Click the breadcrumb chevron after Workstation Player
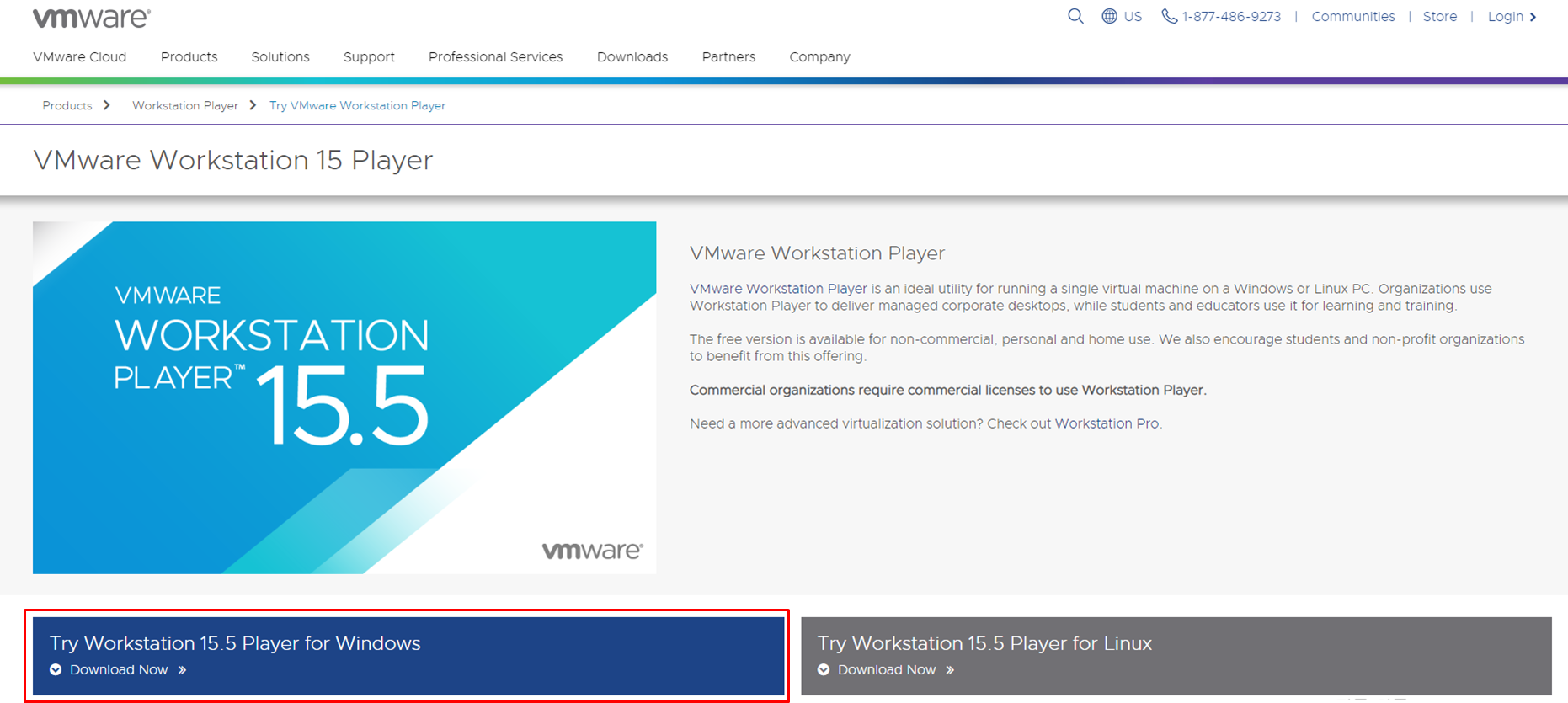Image resolution: width=1568 pixels, height=703 pixels. pos(253,105)
